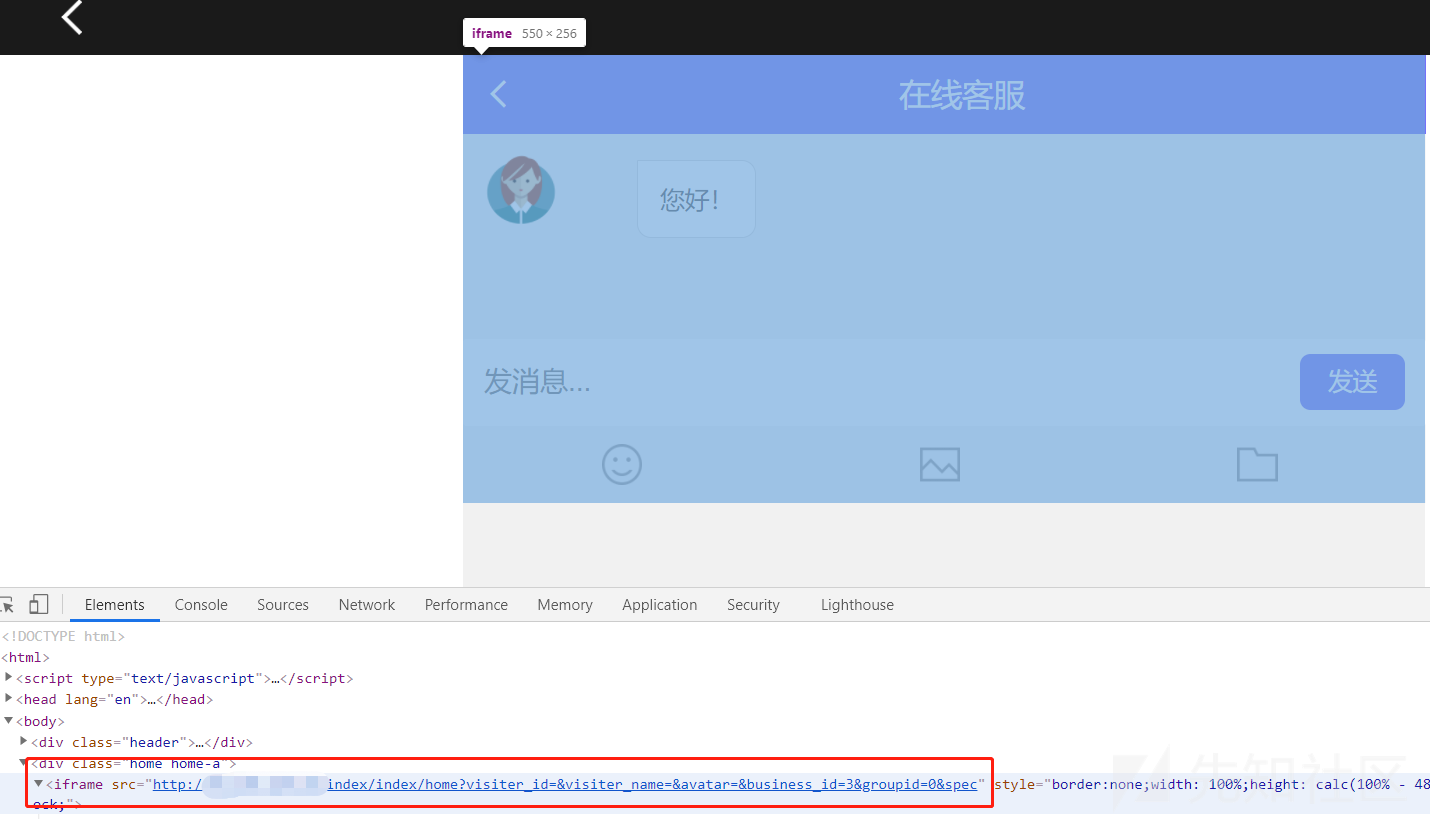Focus the 发消息... message input field
The height and width of the screenshot is (819, 1430).
[x=880, y=381]
